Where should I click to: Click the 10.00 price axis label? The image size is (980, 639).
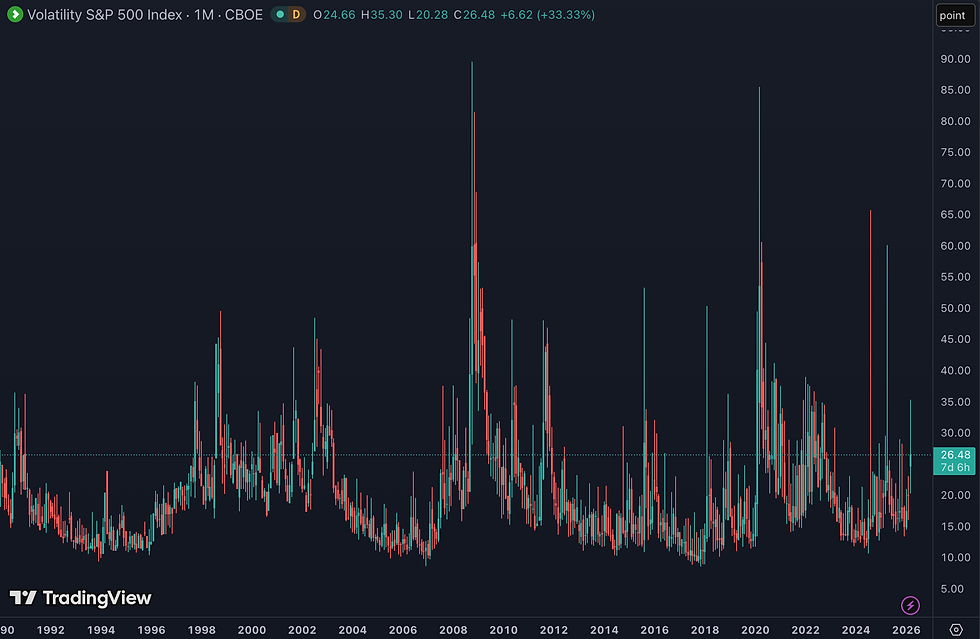tap(955, 557)
